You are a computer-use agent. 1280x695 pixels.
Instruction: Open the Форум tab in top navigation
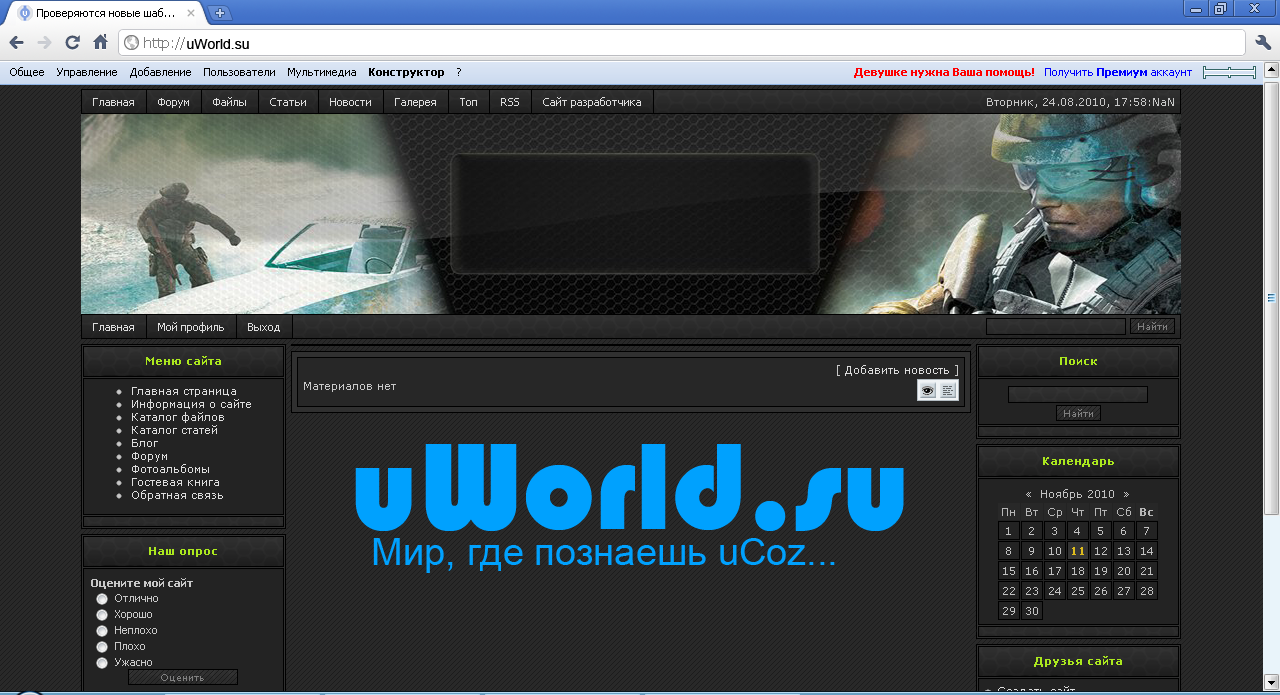[x=173, y=102]
